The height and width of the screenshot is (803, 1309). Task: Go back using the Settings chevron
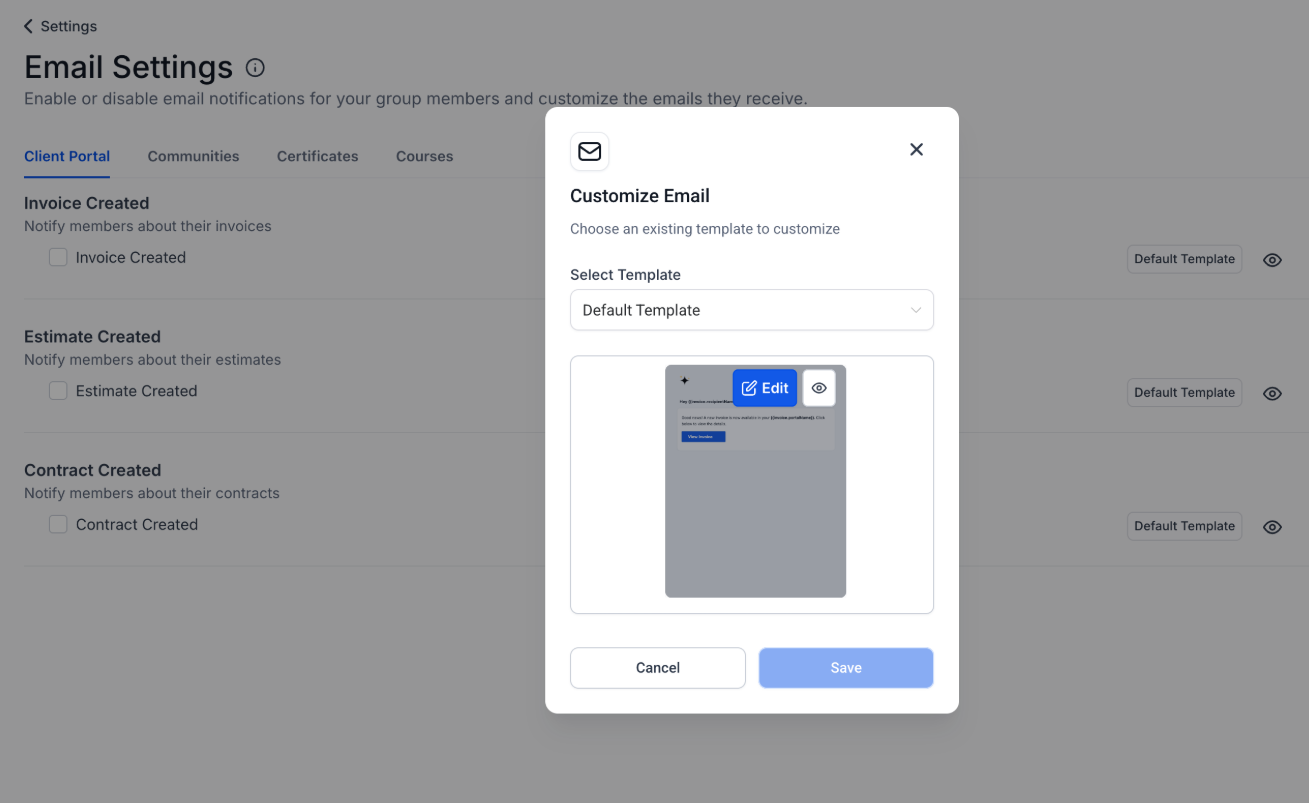[29, 26]
